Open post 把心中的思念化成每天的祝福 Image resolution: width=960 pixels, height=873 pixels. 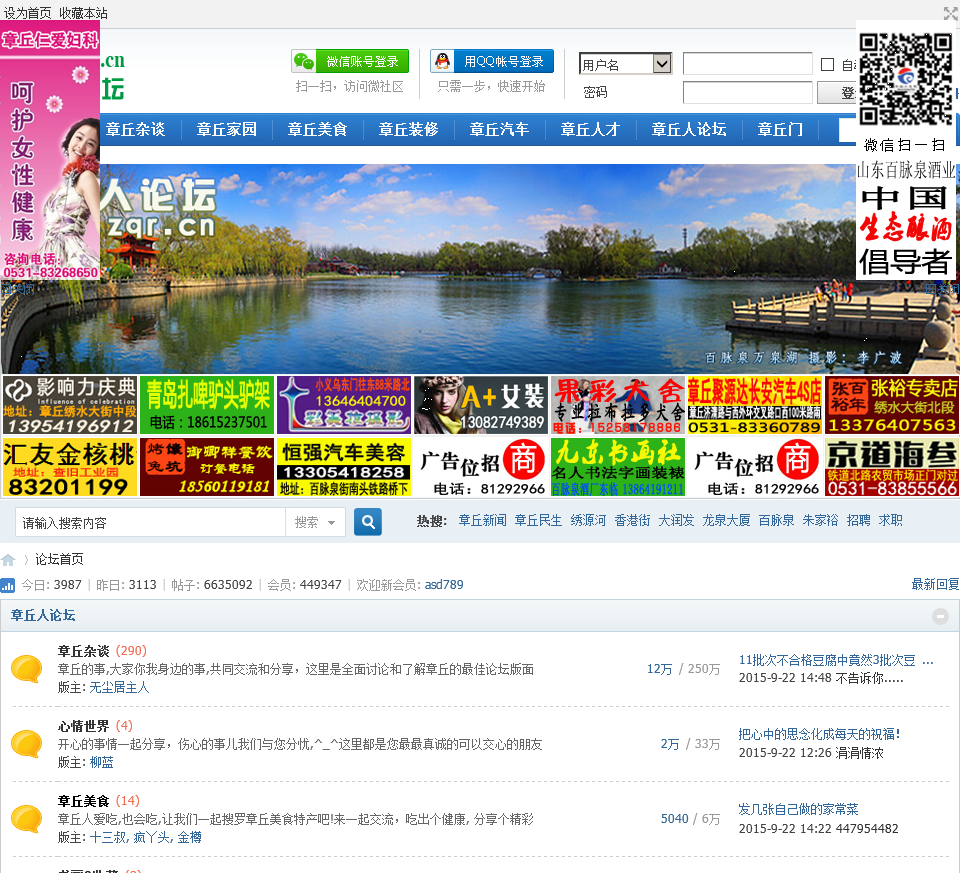click(819, 734)
